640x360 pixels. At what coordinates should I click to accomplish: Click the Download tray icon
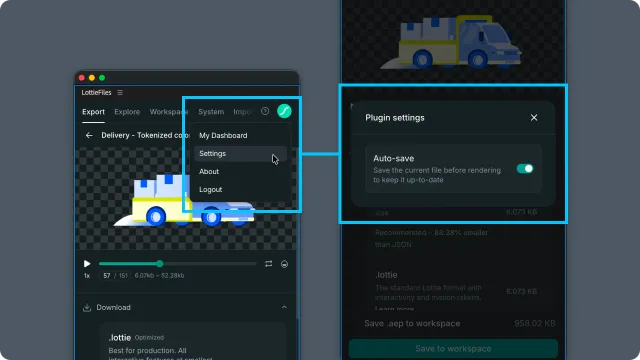click(87, 307)
